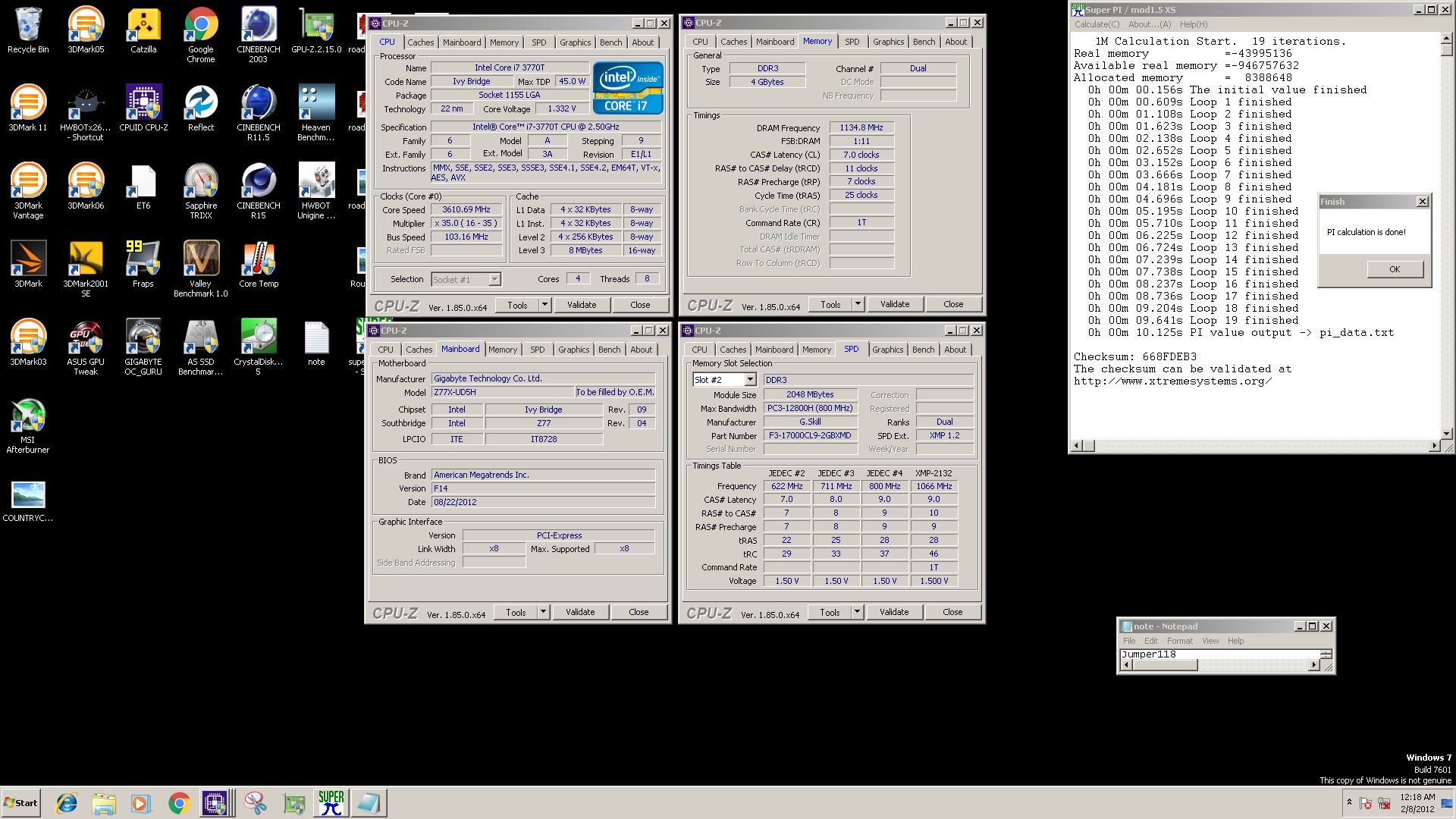Click the taskbar clock showing 12:18 AM
The height and width of the screenshot is (819, 1456).
[x=1417, y=803]
